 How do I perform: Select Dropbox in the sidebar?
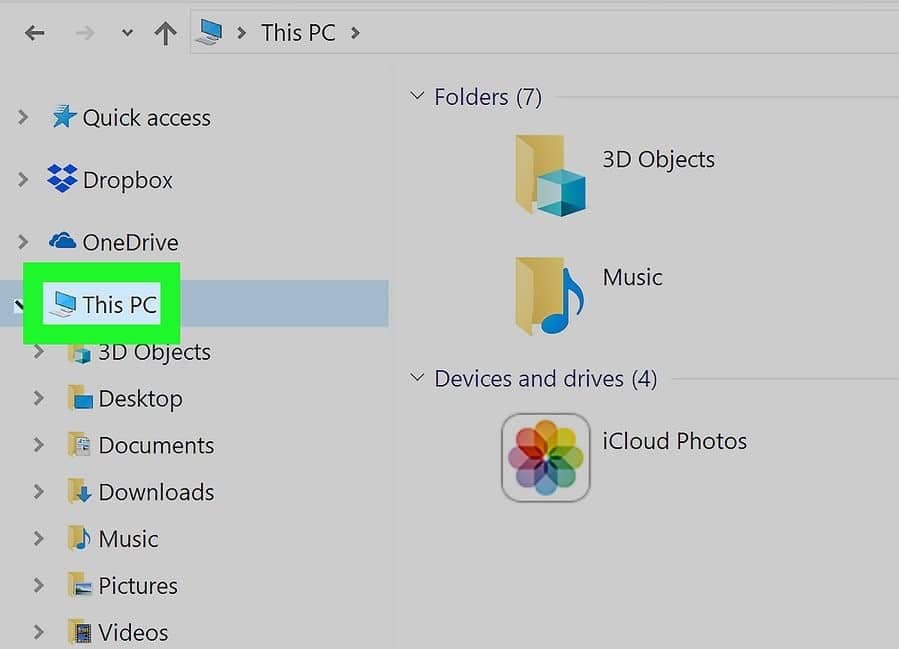(127, 180)
